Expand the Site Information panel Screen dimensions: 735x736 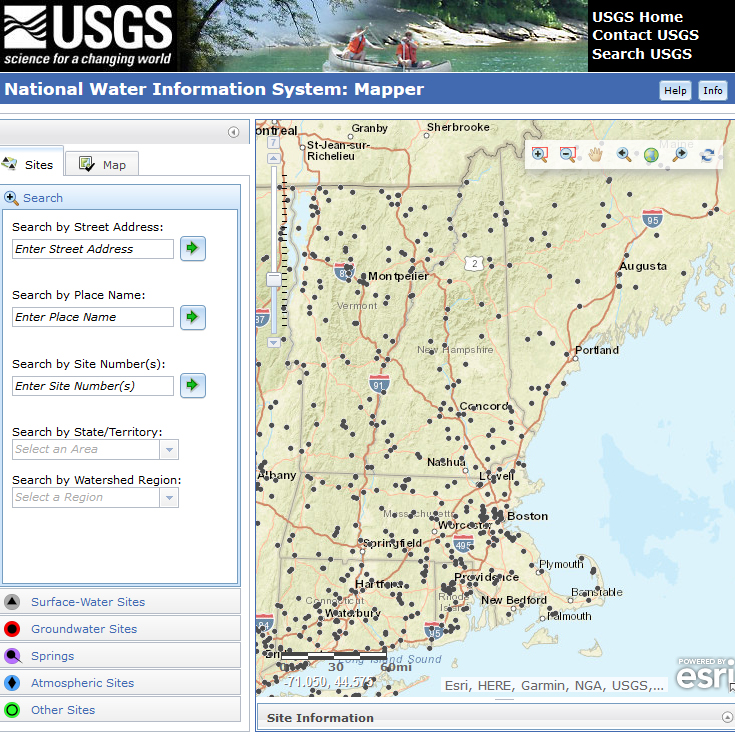[727, 717]
